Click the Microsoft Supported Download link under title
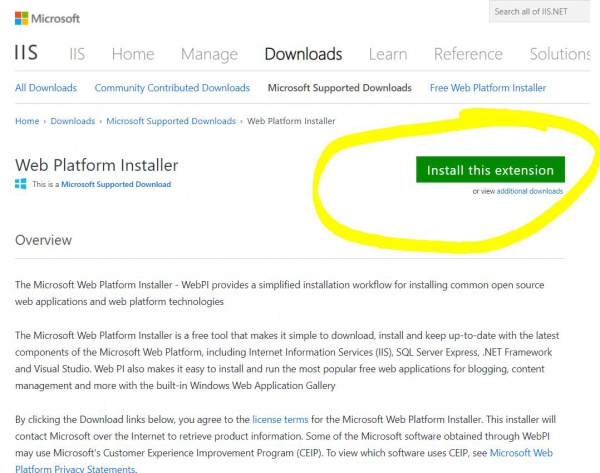Screen dimensions: 600x473 (x=116, y=184)
